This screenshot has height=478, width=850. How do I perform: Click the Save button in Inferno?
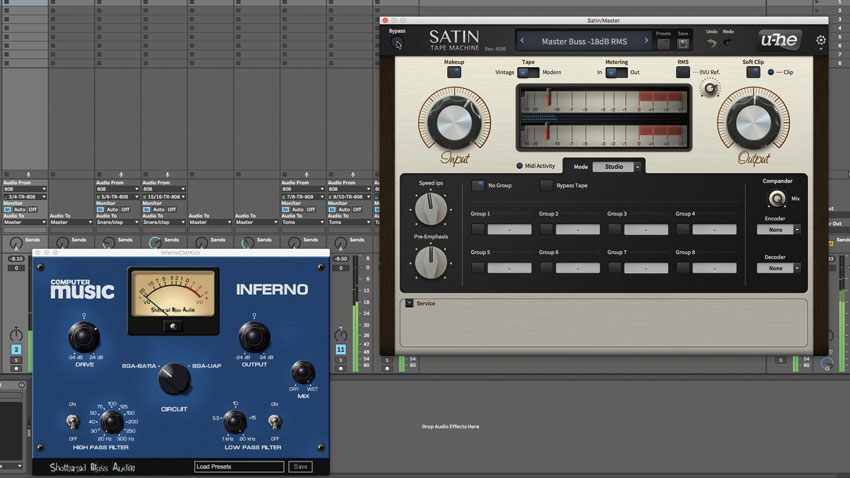coord(300,467)
